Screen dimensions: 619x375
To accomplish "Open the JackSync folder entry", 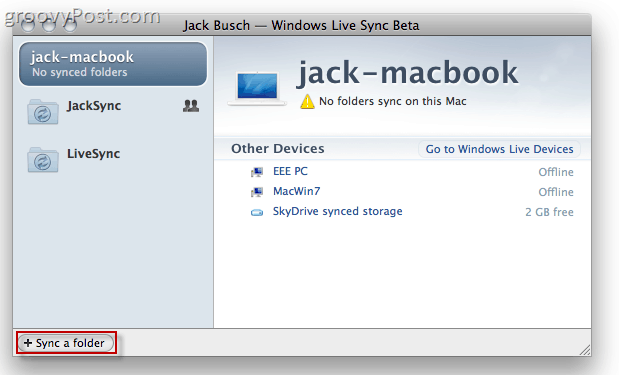I will [113, 111].
